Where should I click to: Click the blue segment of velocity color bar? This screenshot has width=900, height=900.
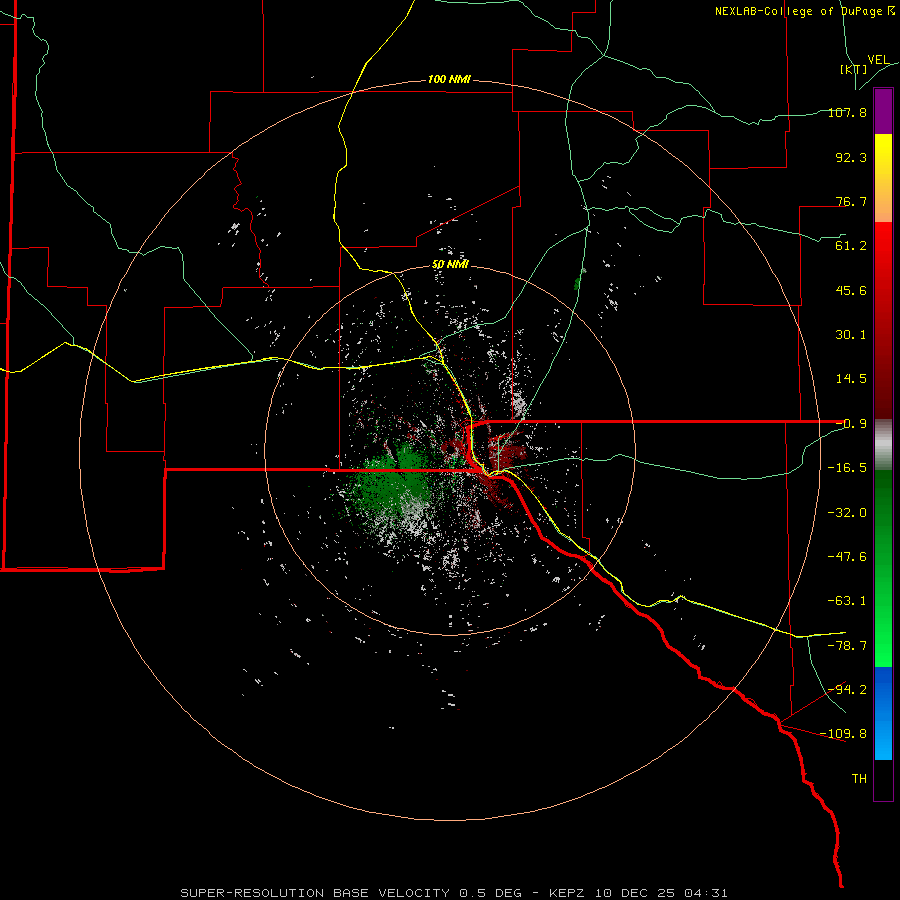click(x=883, y=713)
